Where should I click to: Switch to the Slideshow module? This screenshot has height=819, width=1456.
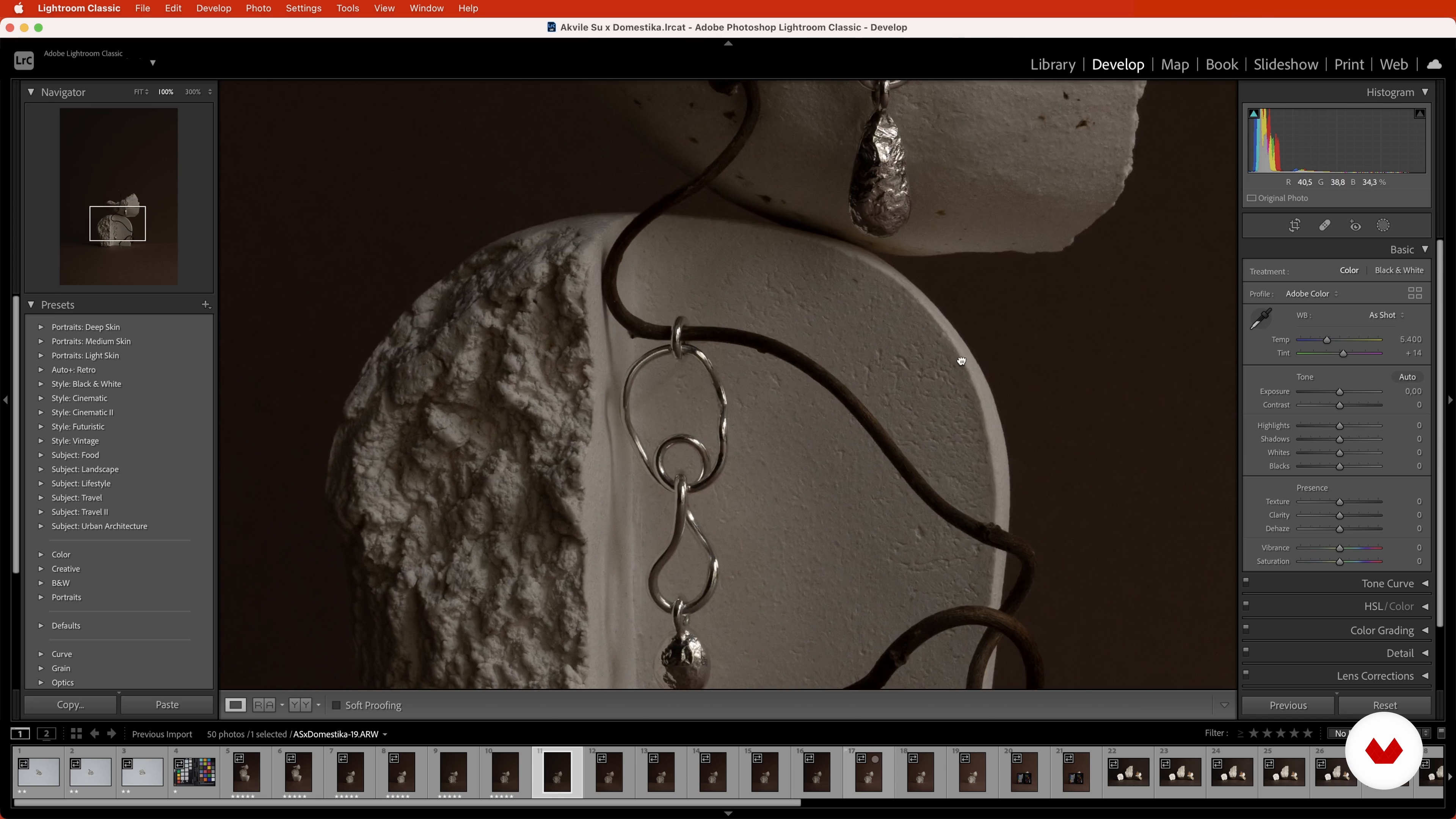pos(1286,64)
